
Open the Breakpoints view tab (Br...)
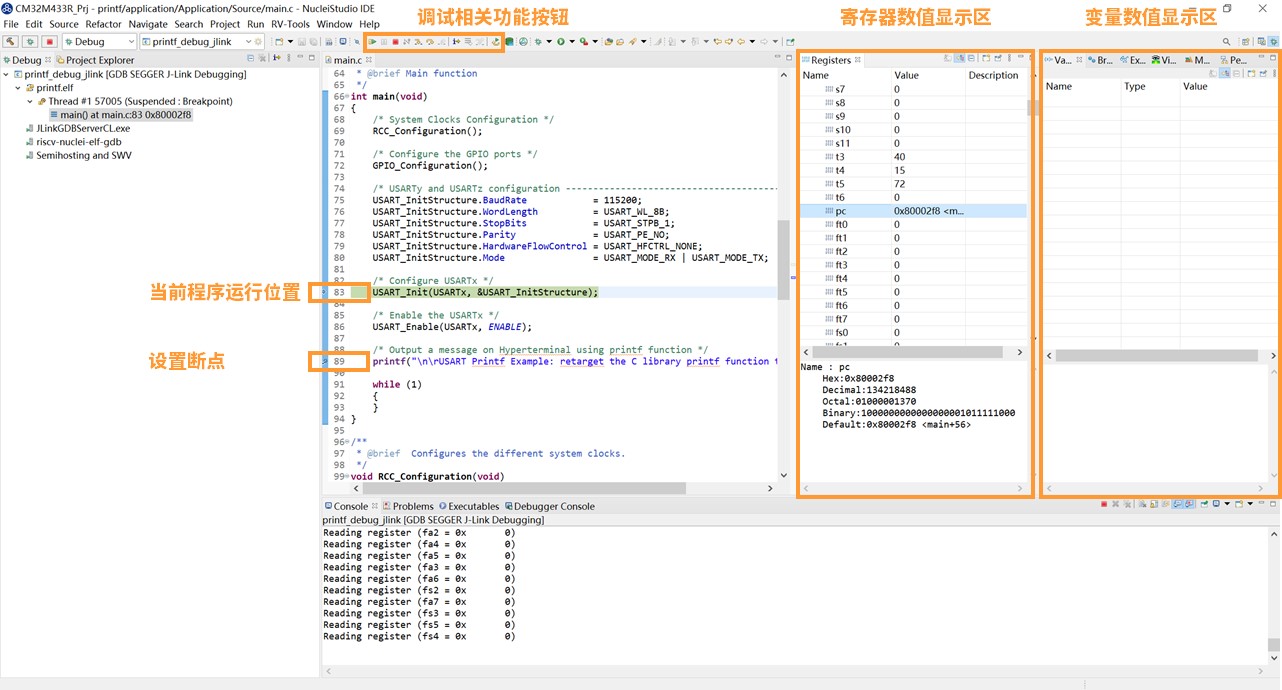1100,60
